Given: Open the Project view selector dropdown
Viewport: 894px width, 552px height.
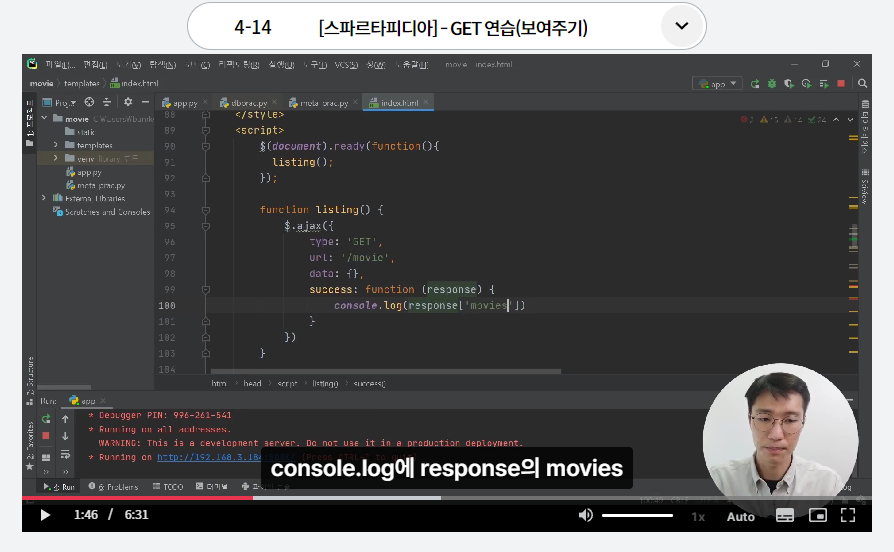Looking at the screenshot, I should [x=59, y=103].
